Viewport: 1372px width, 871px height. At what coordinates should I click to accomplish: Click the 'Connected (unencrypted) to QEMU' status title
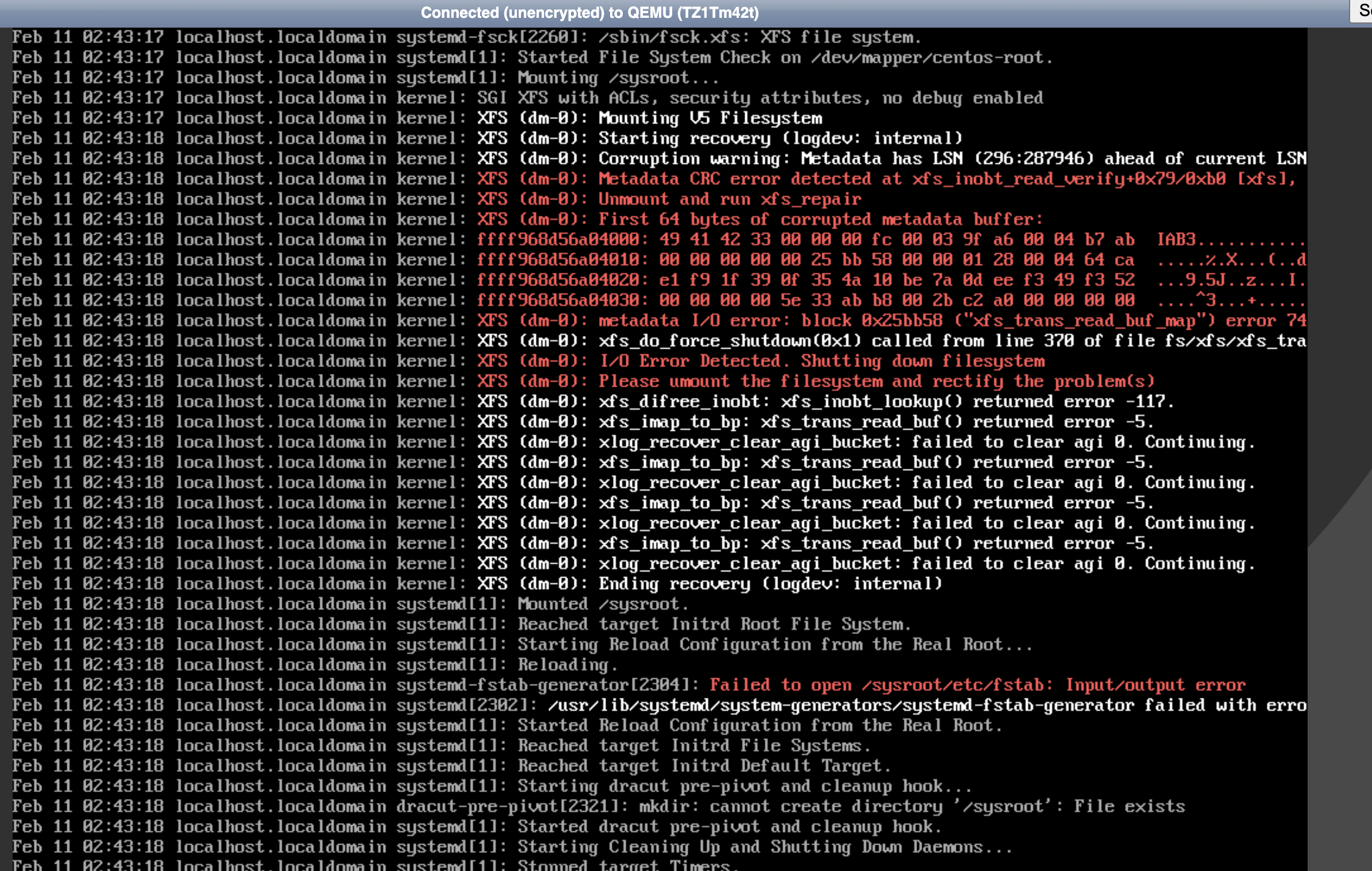click(589, 13)
